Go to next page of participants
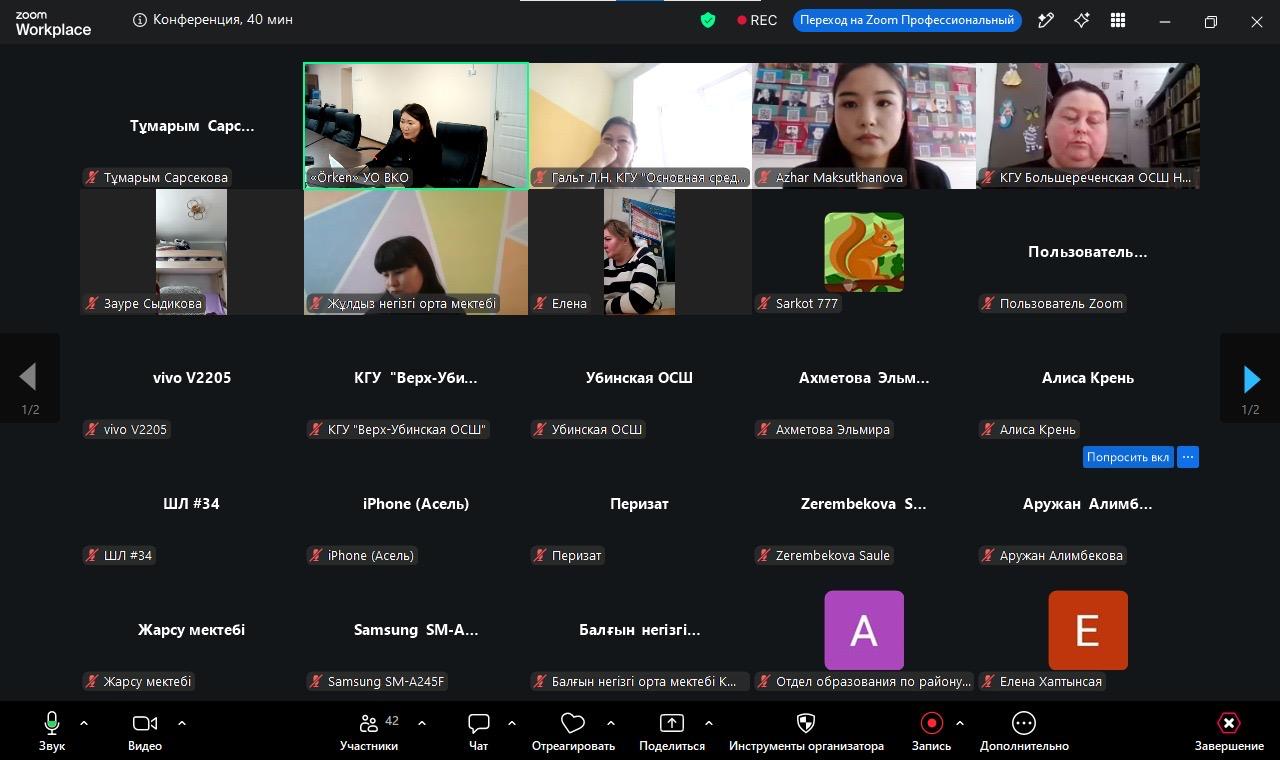1280x760 pixels. (1250, 378)
